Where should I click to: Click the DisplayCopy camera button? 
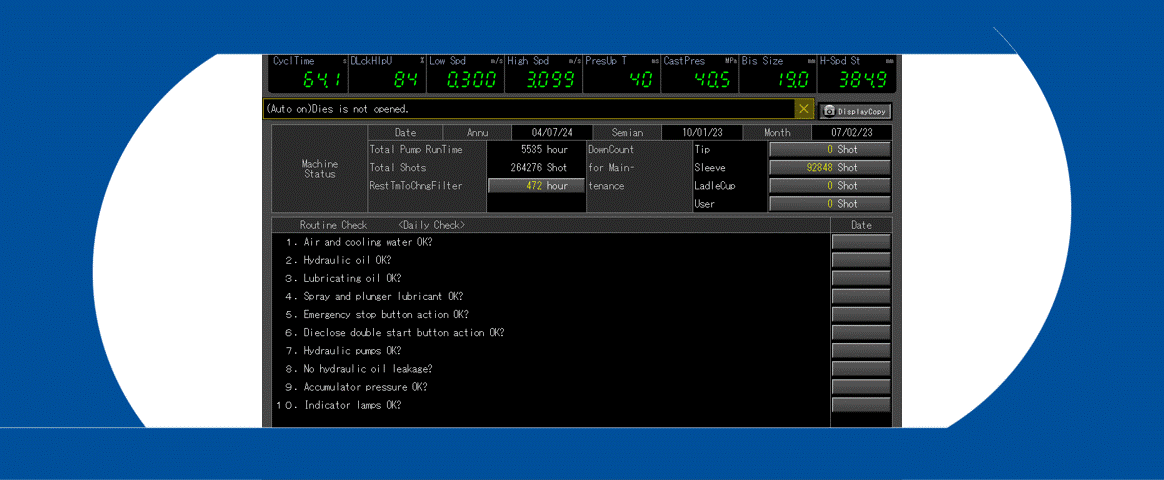(x=855, y=111)
